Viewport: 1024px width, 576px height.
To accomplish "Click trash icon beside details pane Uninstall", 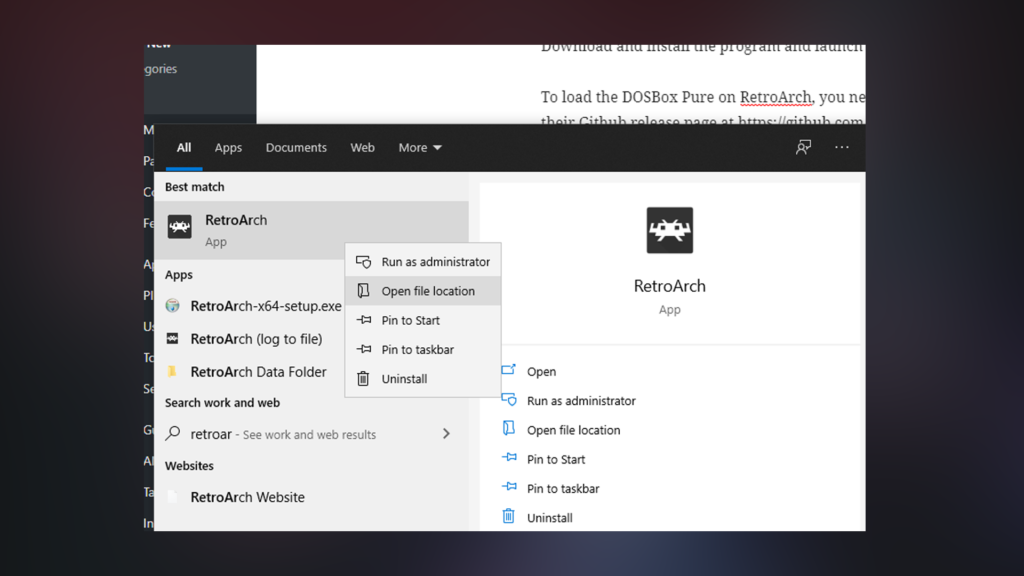I will pos(509,516).
